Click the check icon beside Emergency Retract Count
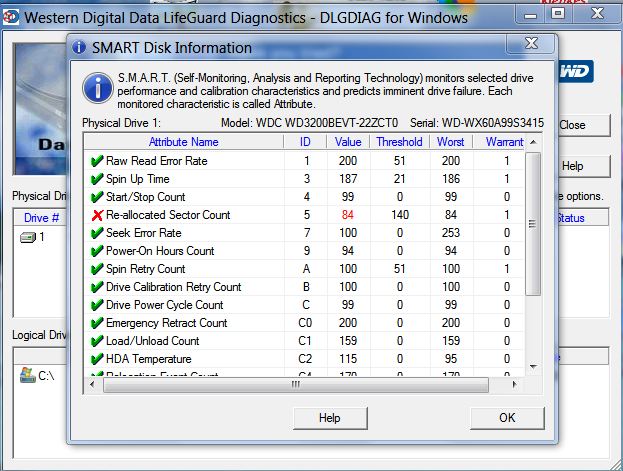Image resolution: width=623 pixels, height=471 pixels. (x=97, y=323)
